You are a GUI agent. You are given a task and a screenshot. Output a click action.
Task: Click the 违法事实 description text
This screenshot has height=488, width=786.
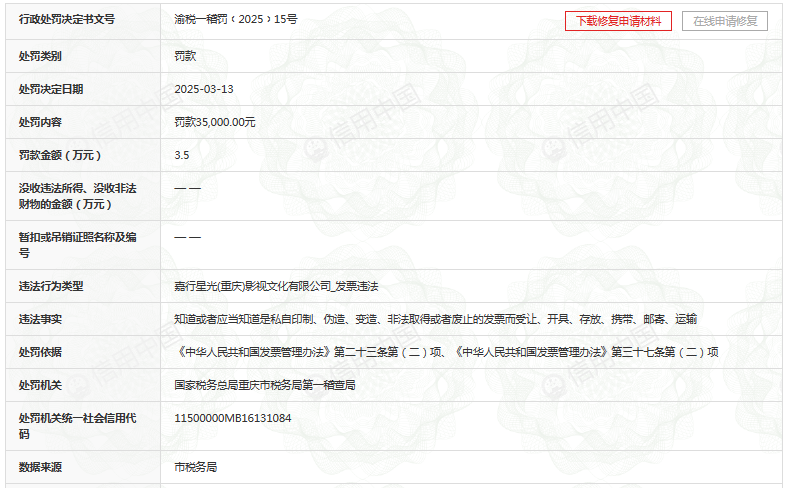[435, 319]
